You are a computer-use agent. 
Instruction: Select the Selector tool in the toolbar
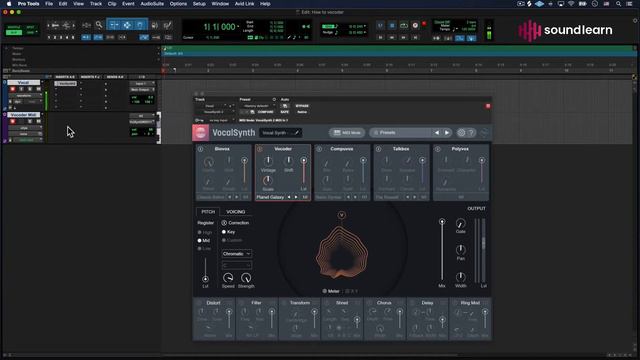[127, 25]
